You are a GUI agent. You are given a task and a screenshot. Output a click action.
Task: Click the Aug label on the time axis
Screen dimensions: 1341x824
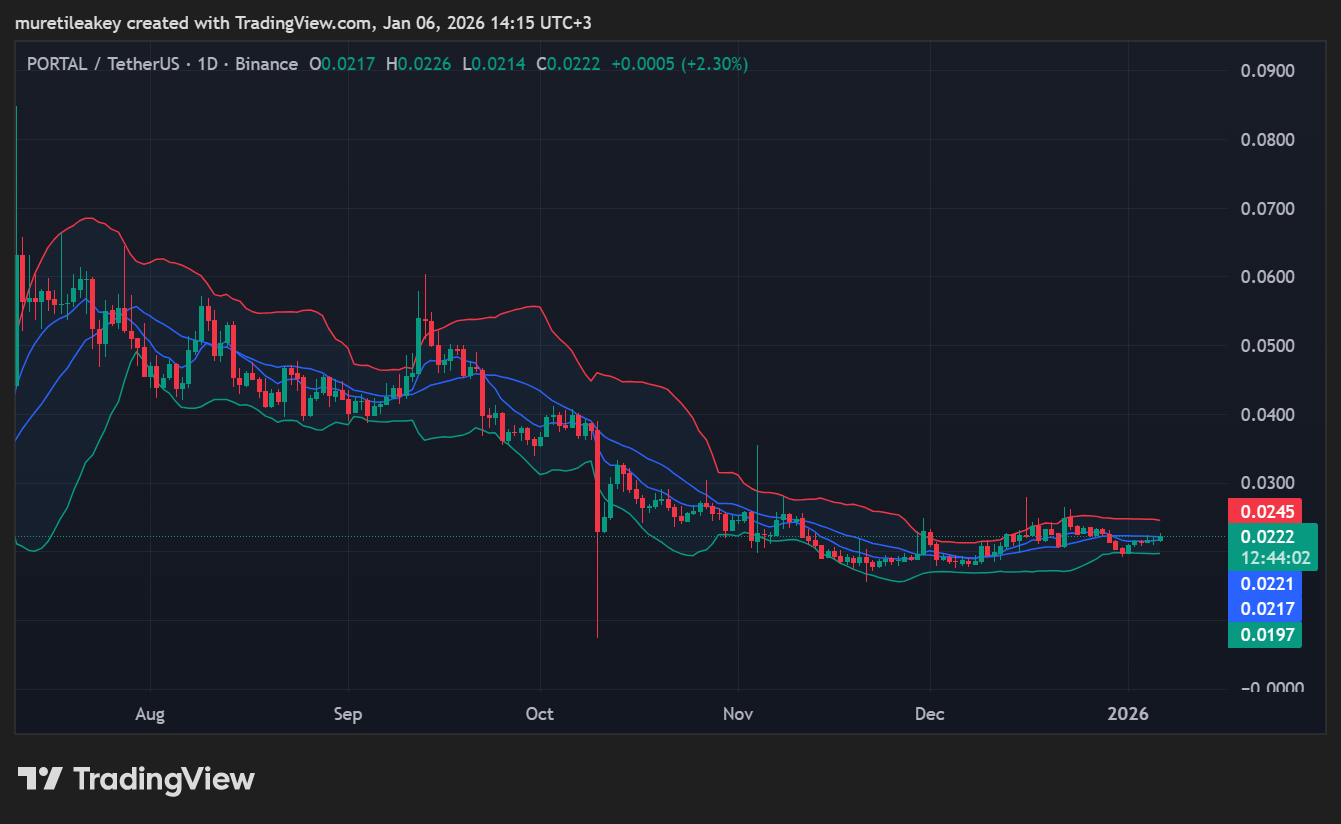149,714
